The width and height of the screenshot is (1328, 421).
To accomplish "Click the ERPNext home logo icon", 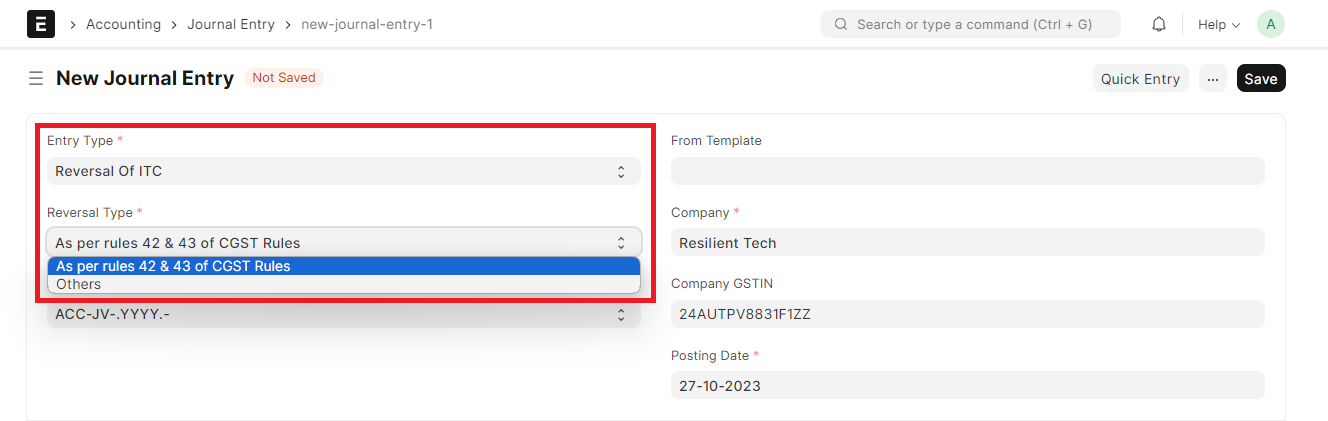I will pyautogui.click(x=41, y=24).
